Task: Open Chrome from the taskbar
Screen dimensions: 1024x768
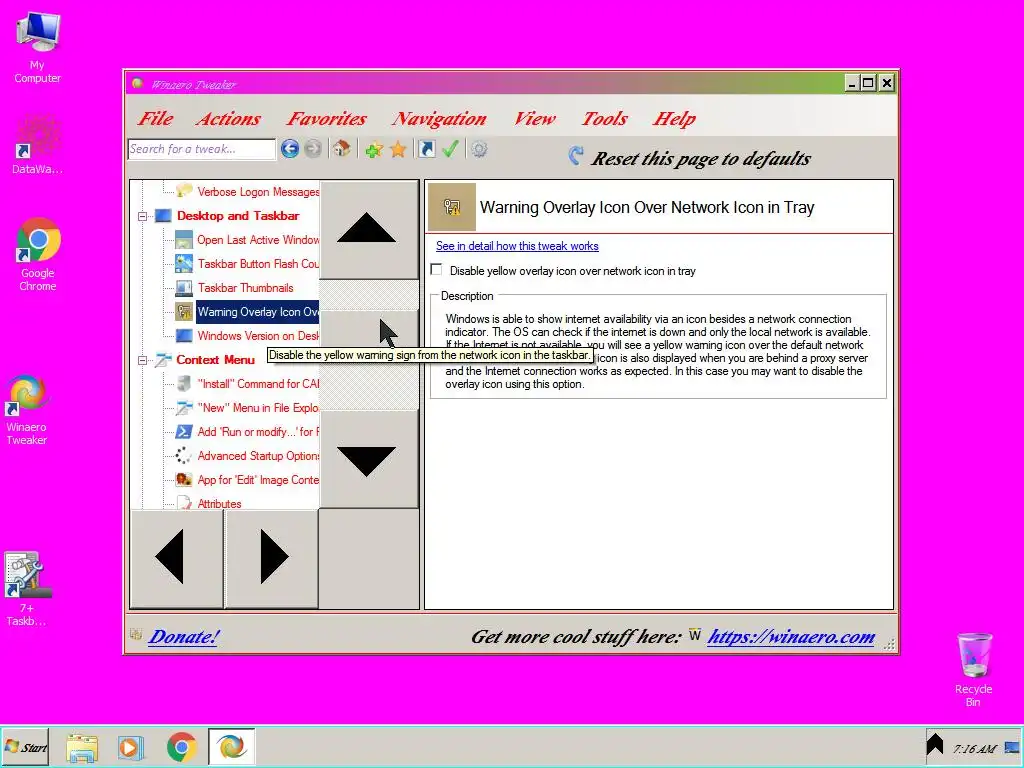Action: [182, 747]
